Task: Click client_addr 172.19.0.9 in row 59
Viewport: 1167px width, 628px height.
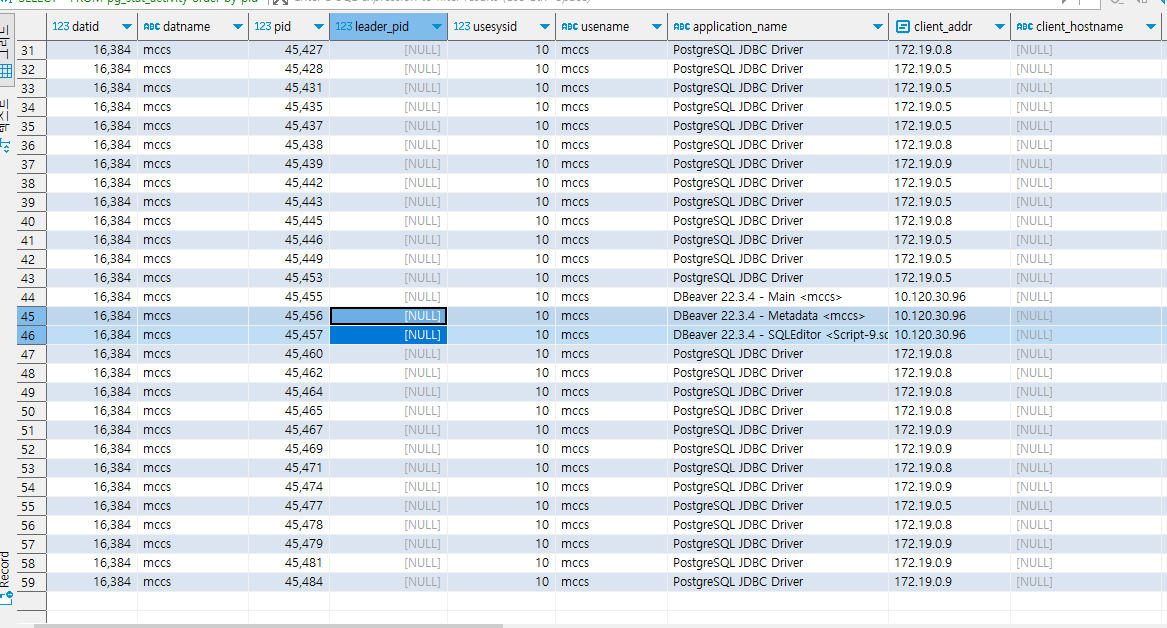Action: pyautogui.click(x=950, y=582)
